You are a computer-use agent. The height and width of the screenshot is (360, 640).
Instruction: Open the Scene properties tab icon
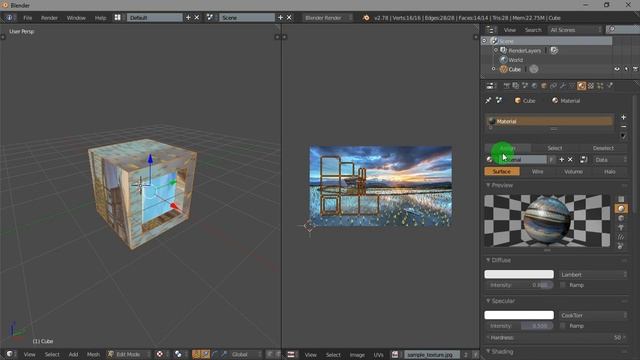525,86
